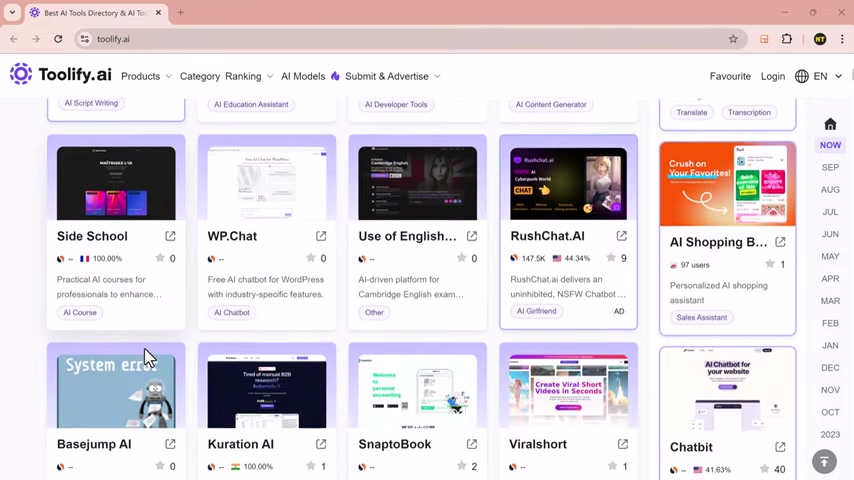The width and height of the screenshot is (854, 480).
Task: Favorite Side School with star
Action: pyautogui.click(x=160, y=258)
